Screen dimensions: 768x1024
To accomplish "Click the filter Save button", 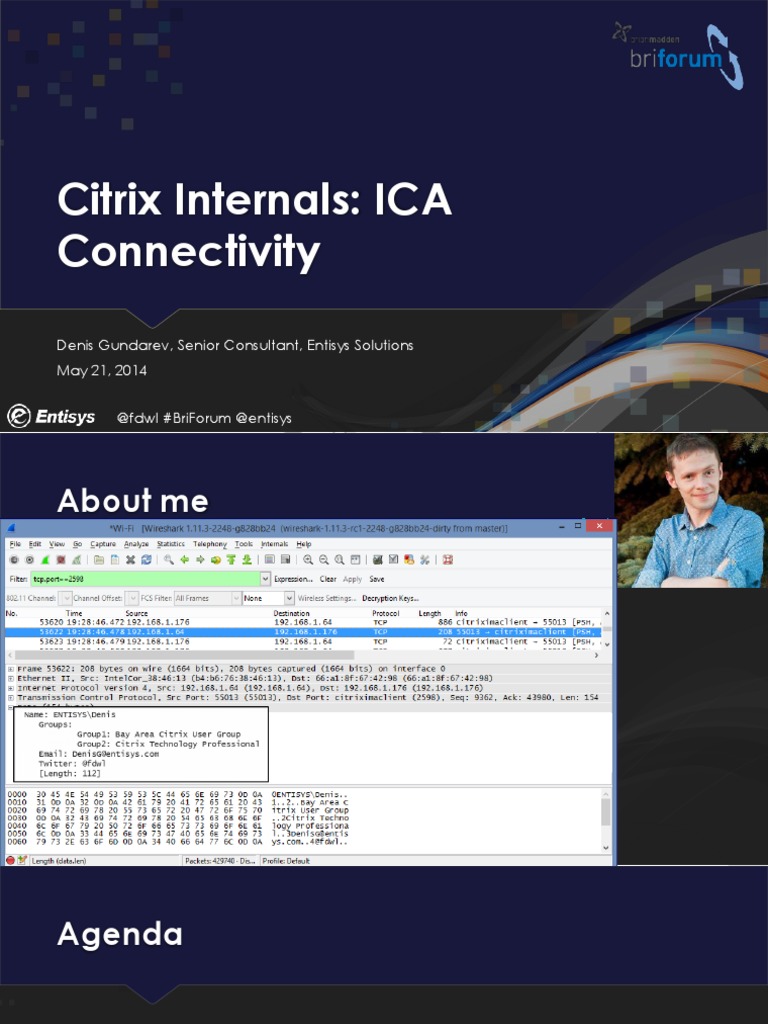I will point(377,579).
